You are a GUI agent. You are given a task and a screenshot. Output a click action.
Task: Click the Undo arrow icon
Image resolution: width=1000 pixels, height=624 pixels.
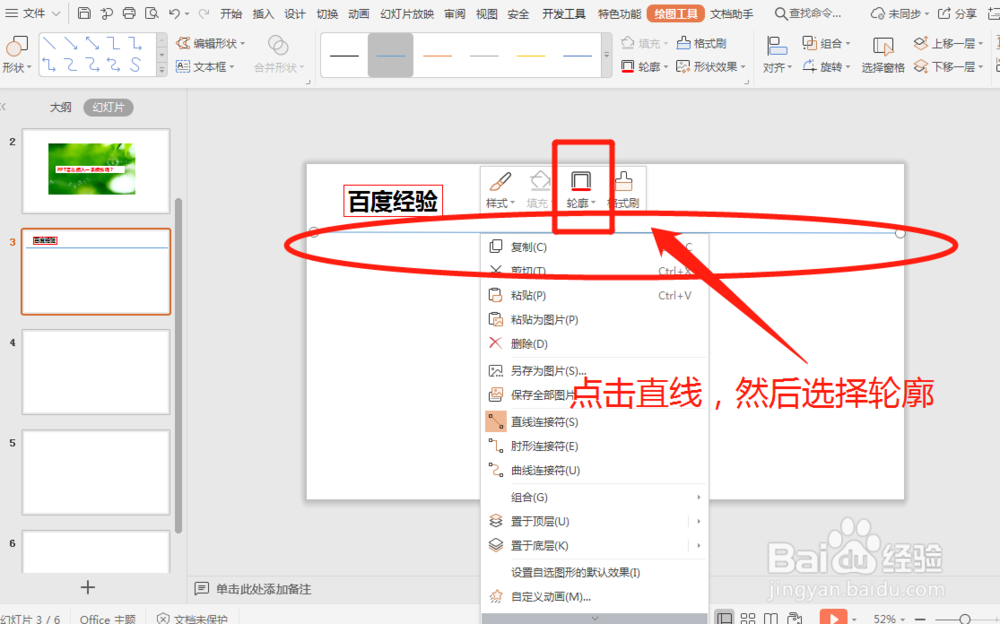pos(174,13)
